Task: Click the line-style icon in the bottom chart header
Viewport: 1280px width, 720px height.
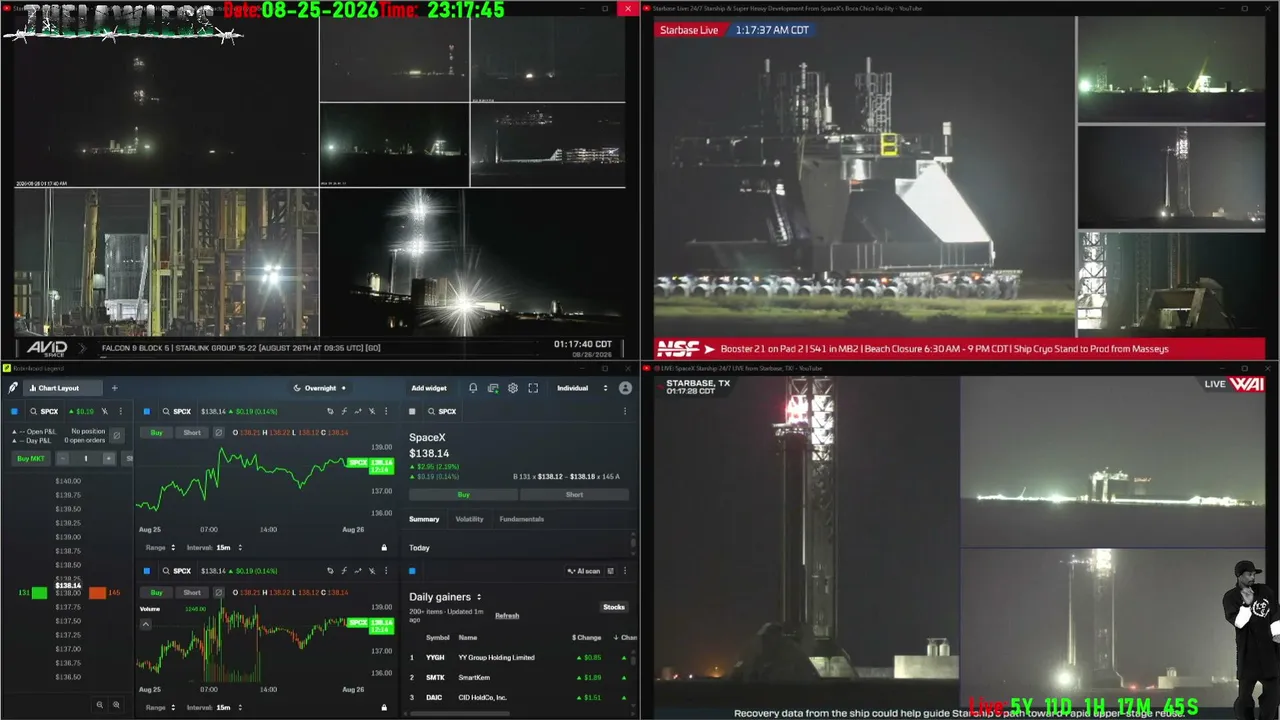Action: click(358, 571)
